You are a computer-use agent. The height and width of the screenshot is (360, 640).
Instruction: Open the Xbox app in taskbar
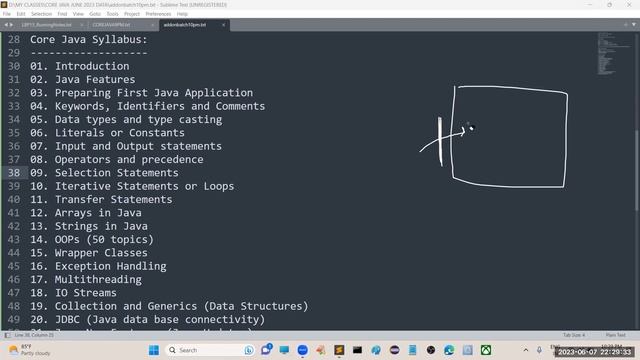[x=486, y=350]
